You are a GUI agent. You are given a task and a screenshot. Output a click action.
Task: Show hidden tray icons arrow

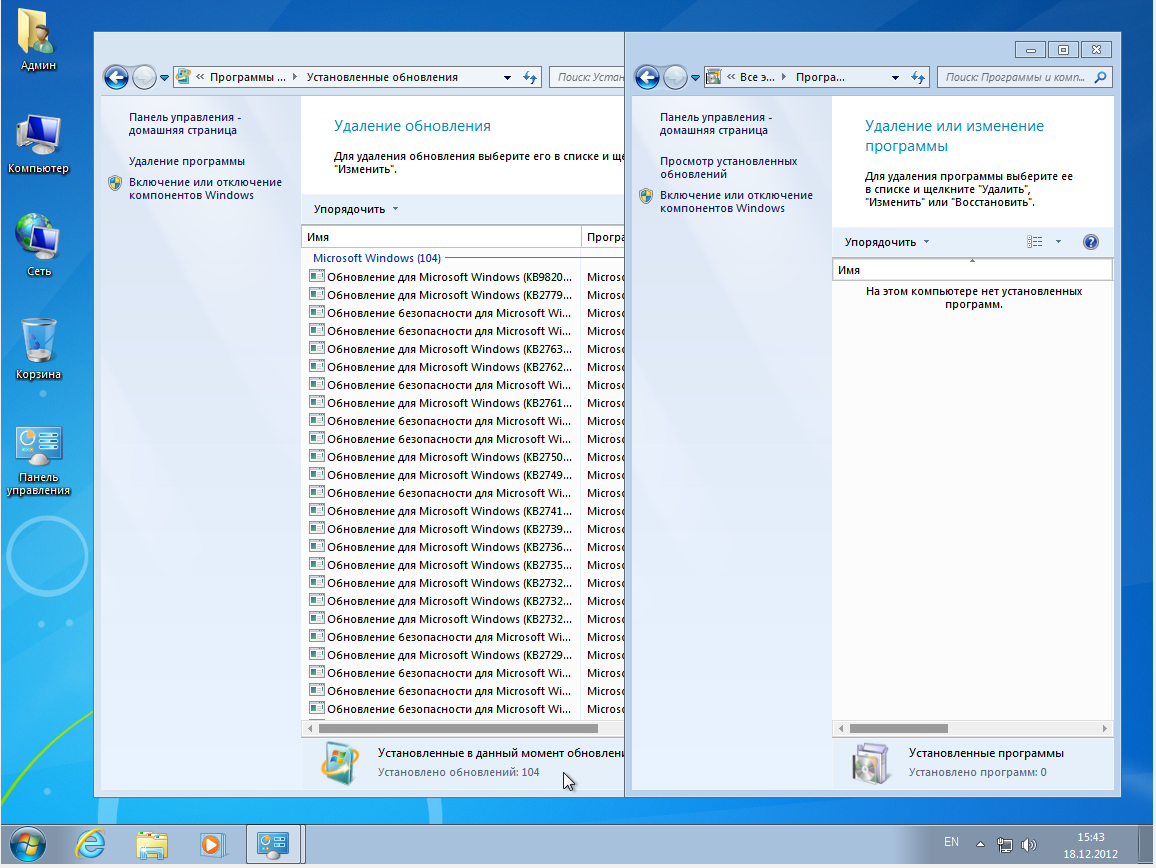click(980, 844)
